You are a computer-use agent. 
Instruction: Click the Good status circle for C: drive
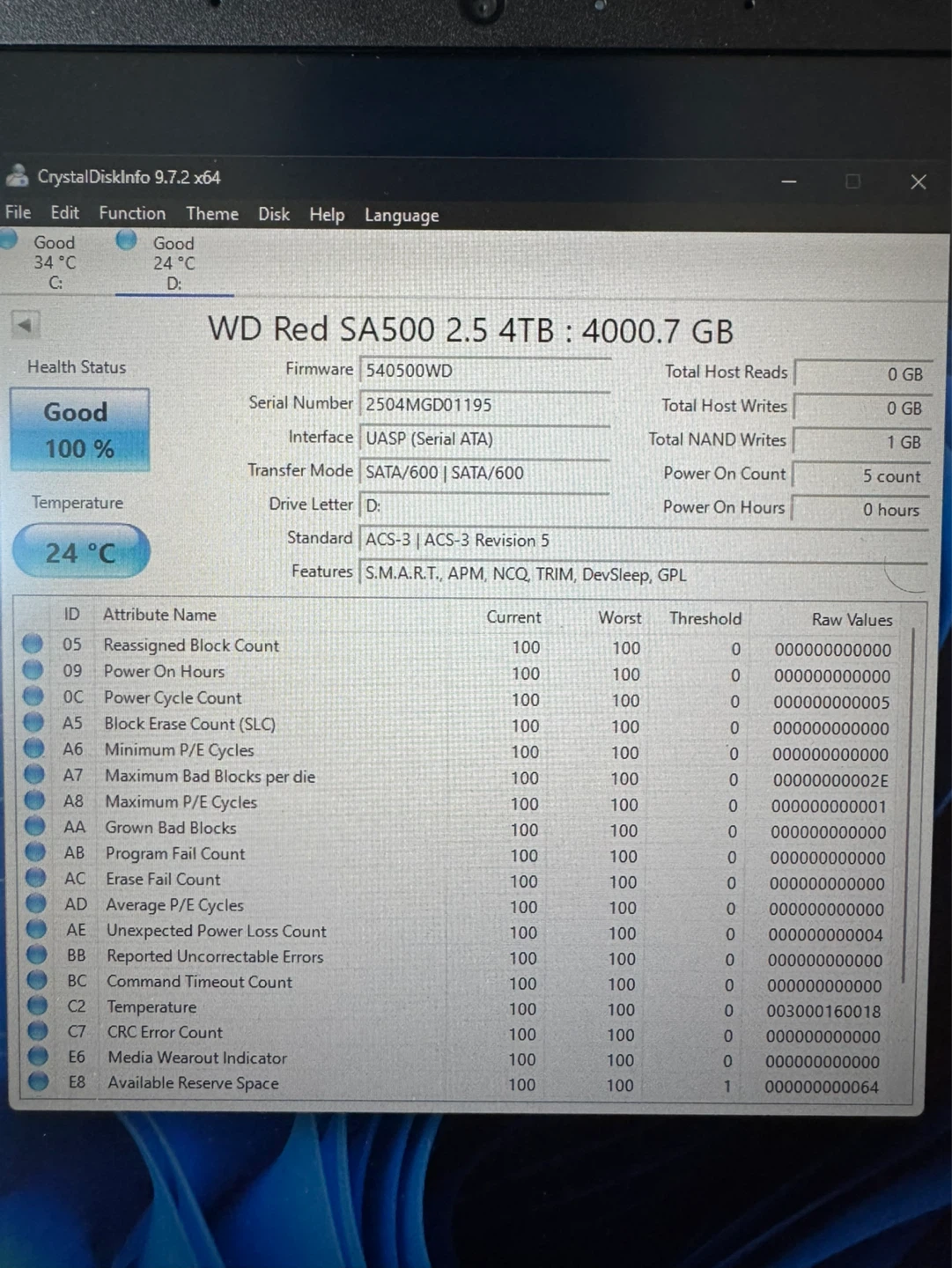[x=7, y=239]
